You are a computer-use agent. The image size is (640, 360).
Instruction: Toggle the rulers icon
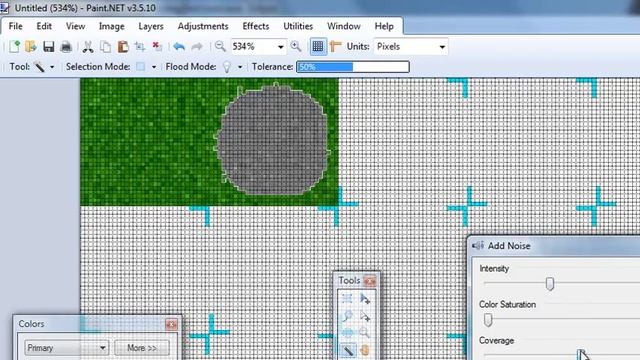tap(336, 47)
